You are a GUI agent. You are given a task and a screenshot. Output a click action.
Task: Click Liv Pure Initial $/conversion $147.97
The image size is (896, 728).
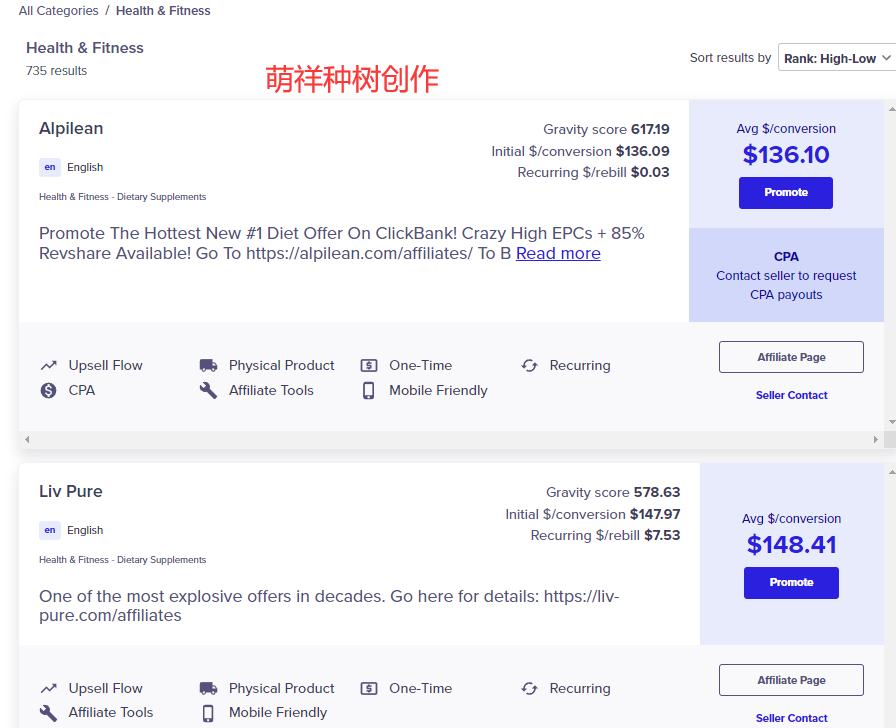(x=593, y=514)
